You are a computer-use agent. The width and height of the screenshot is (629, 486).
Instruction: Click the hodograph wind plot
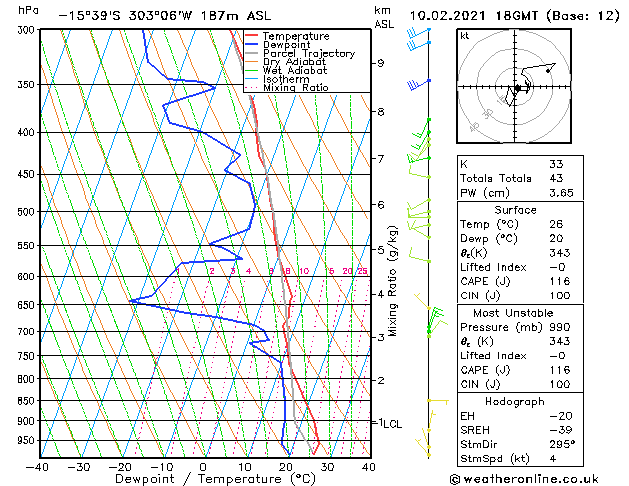tap(514, 86)
